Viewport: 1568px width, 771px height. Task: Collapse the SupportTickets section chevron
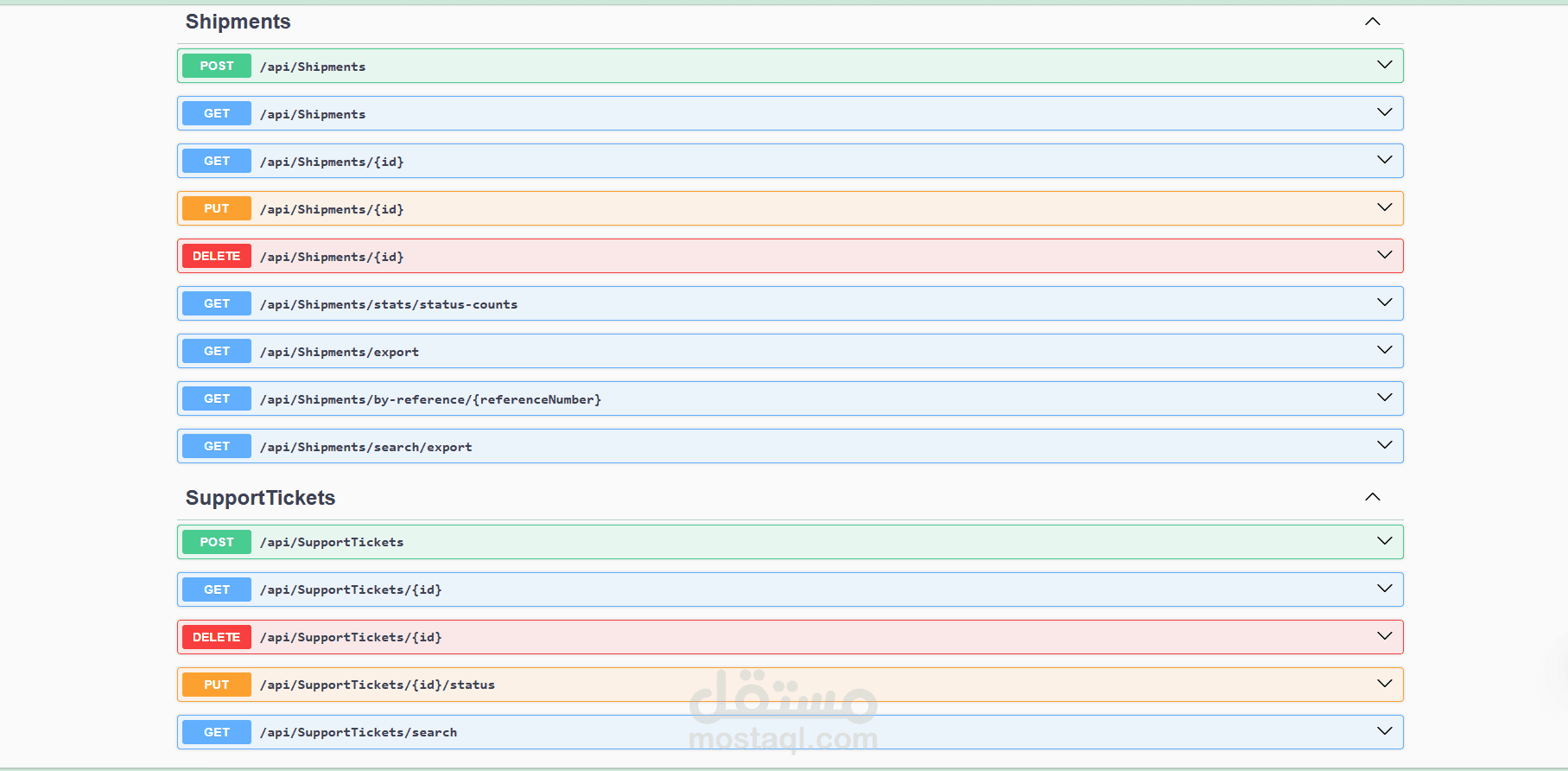(1372, 497)
